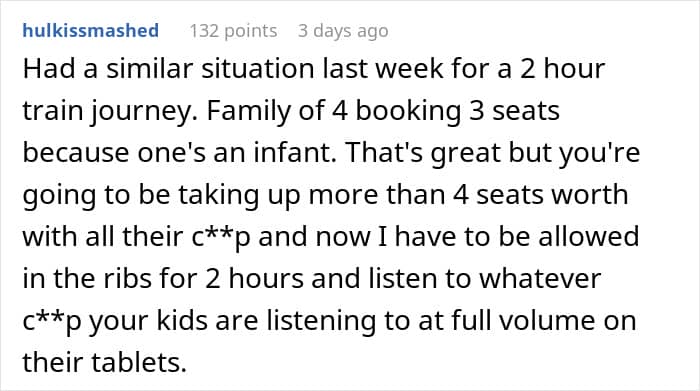
Task: Click the first censored word 'c**p' after 'their'
Action: click(x=221, y=237)
